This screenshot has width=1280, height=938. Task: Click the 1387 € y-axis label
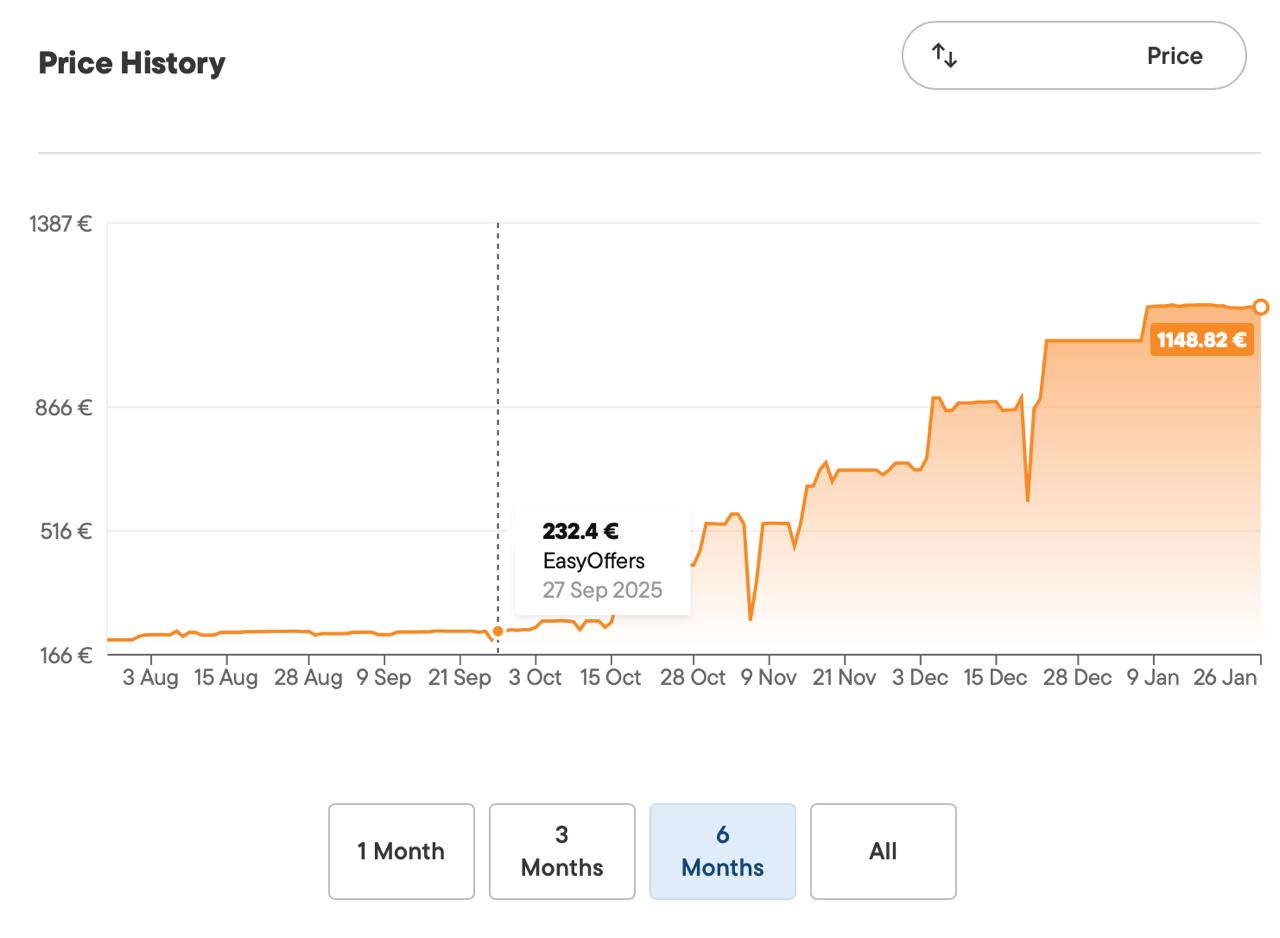[x=60, y=224]
